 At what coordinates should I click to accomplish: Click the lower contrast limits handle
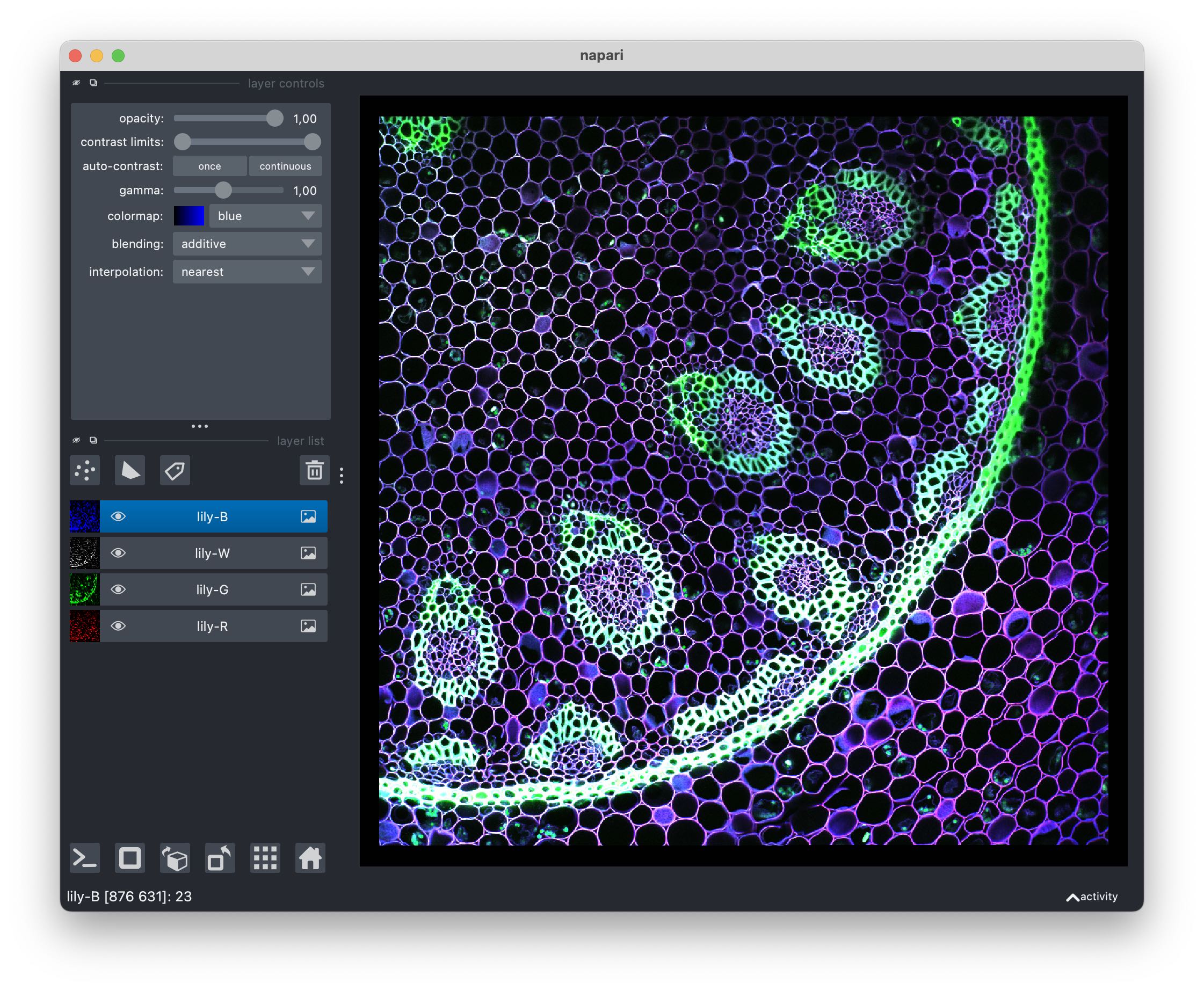tap(182, 142)
